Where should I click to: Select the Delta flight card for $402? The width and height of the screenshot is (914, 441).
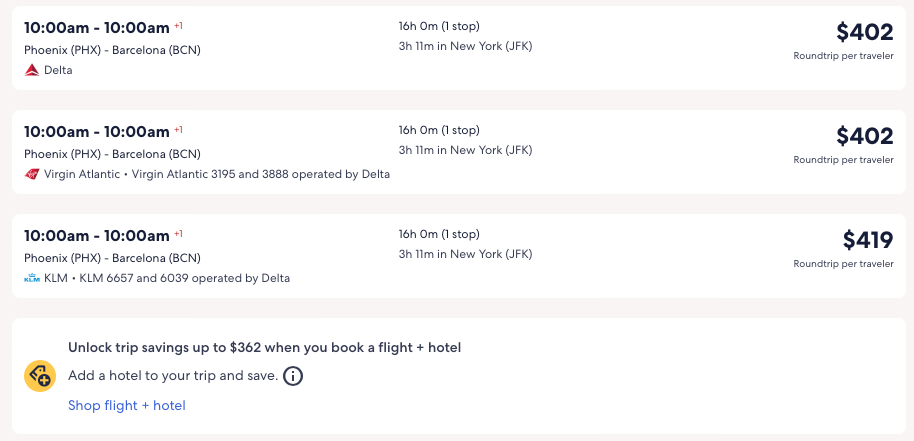459,48
